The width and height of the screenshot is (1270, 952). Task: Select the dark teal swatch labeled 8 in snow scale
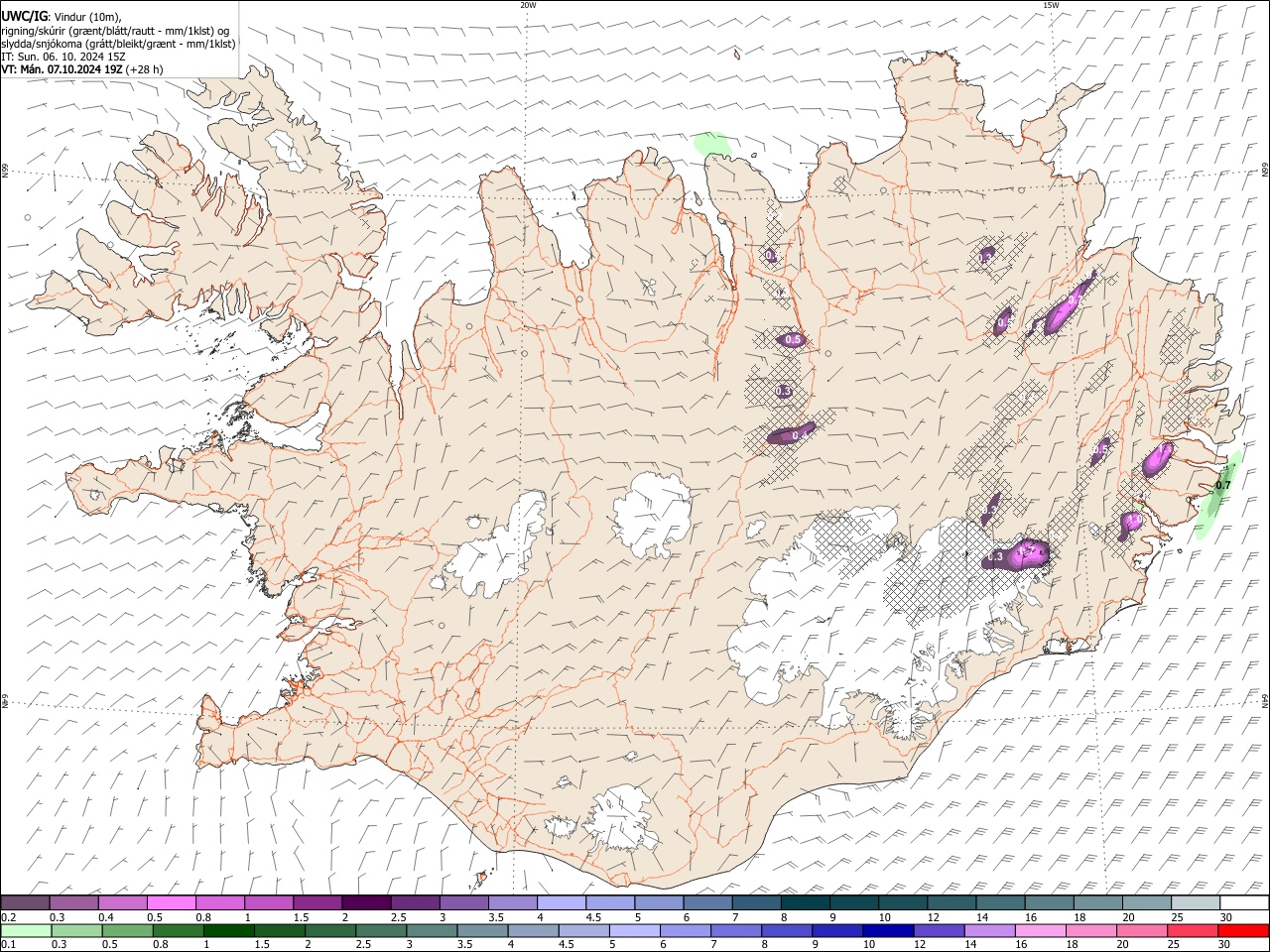pyautogui.click(x=805, y=903)
